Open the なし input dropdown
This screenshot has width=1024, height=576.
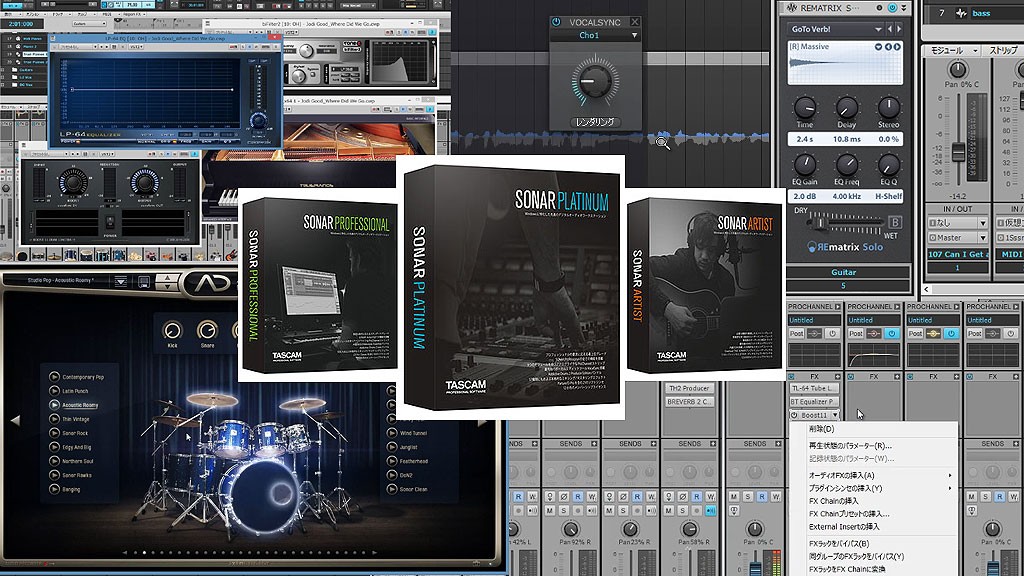(983, 223)
